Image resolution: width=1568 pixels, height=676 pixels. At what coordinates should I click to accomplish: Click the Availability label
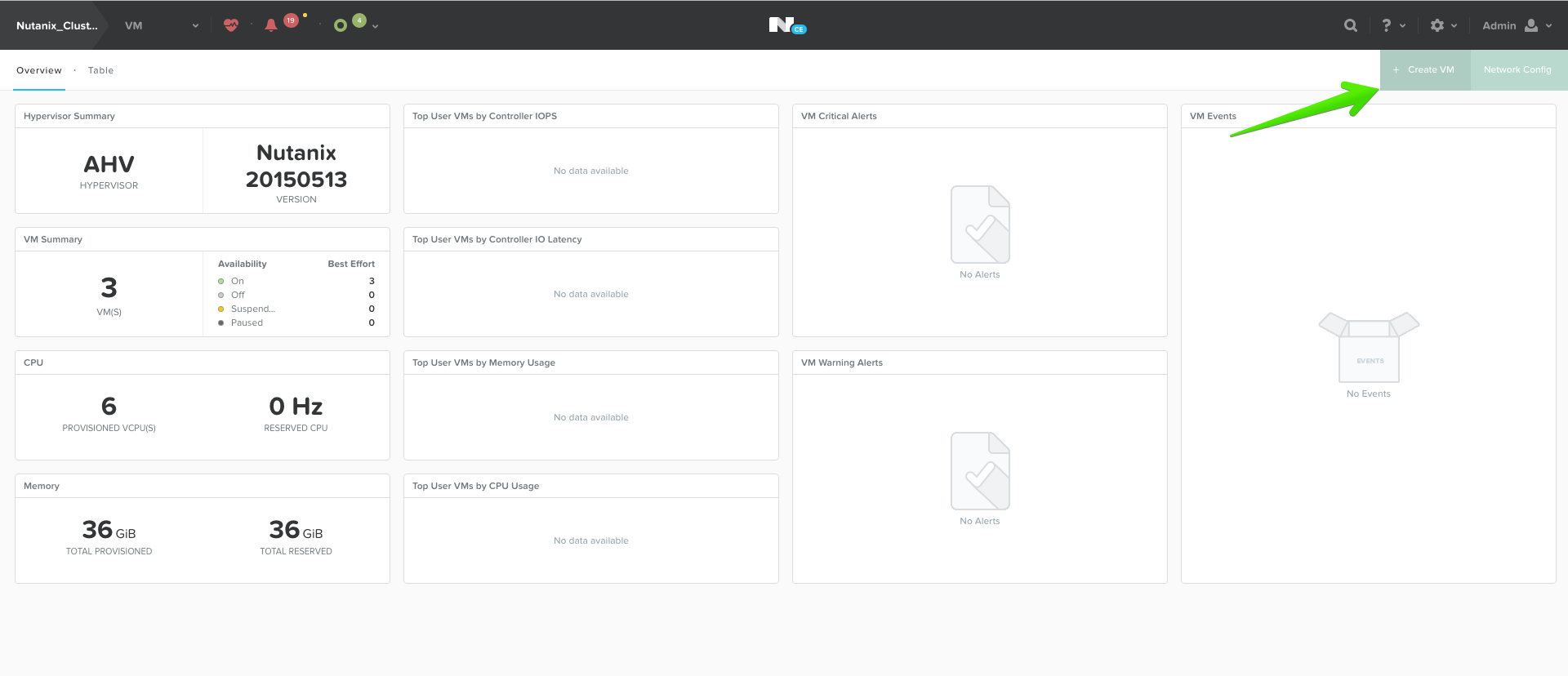tap(243, 264)
